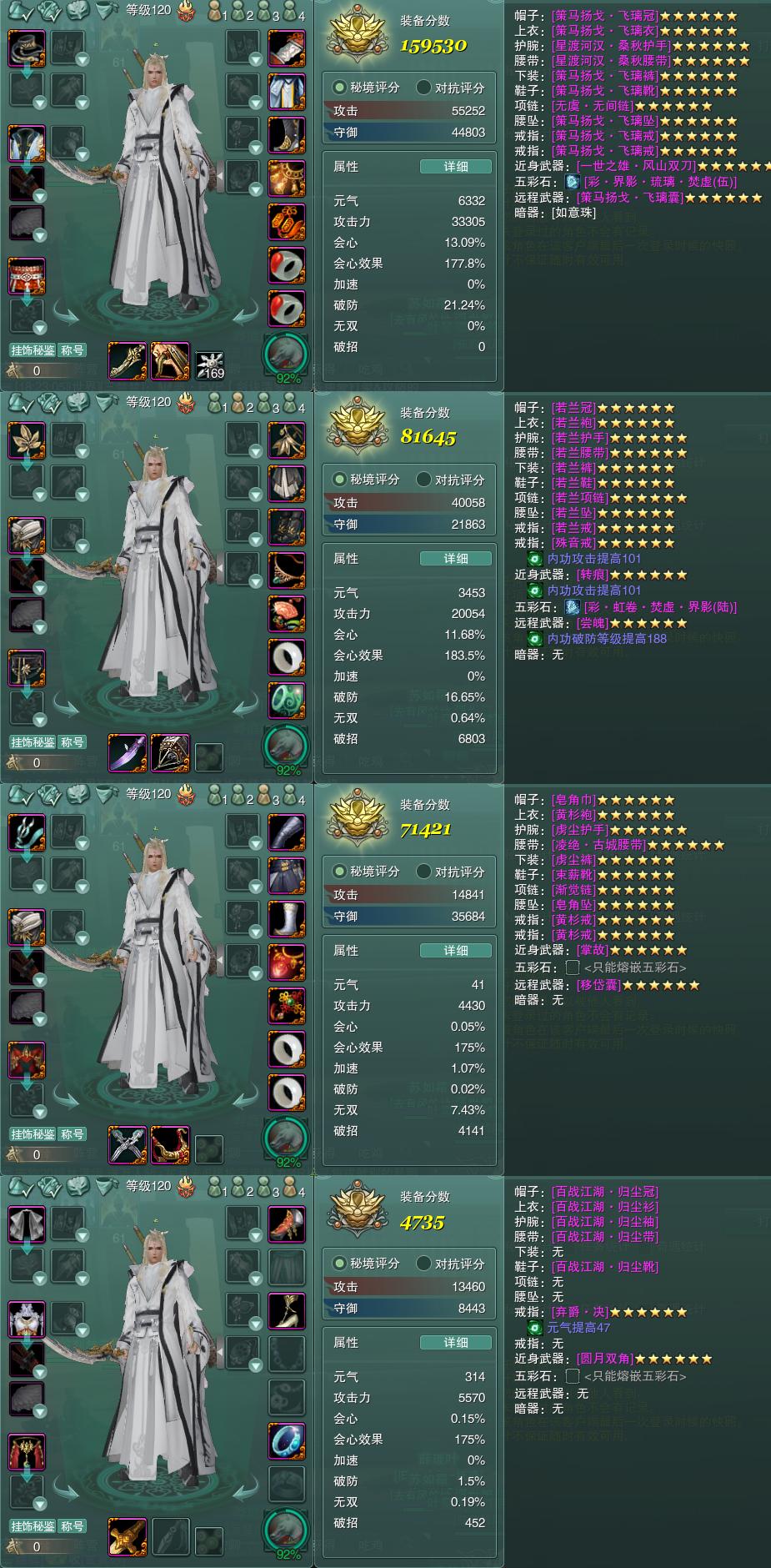The image size is (771, 1568).
Task: Click the 称号 button in the 4735 panel
Action: 73,1526
